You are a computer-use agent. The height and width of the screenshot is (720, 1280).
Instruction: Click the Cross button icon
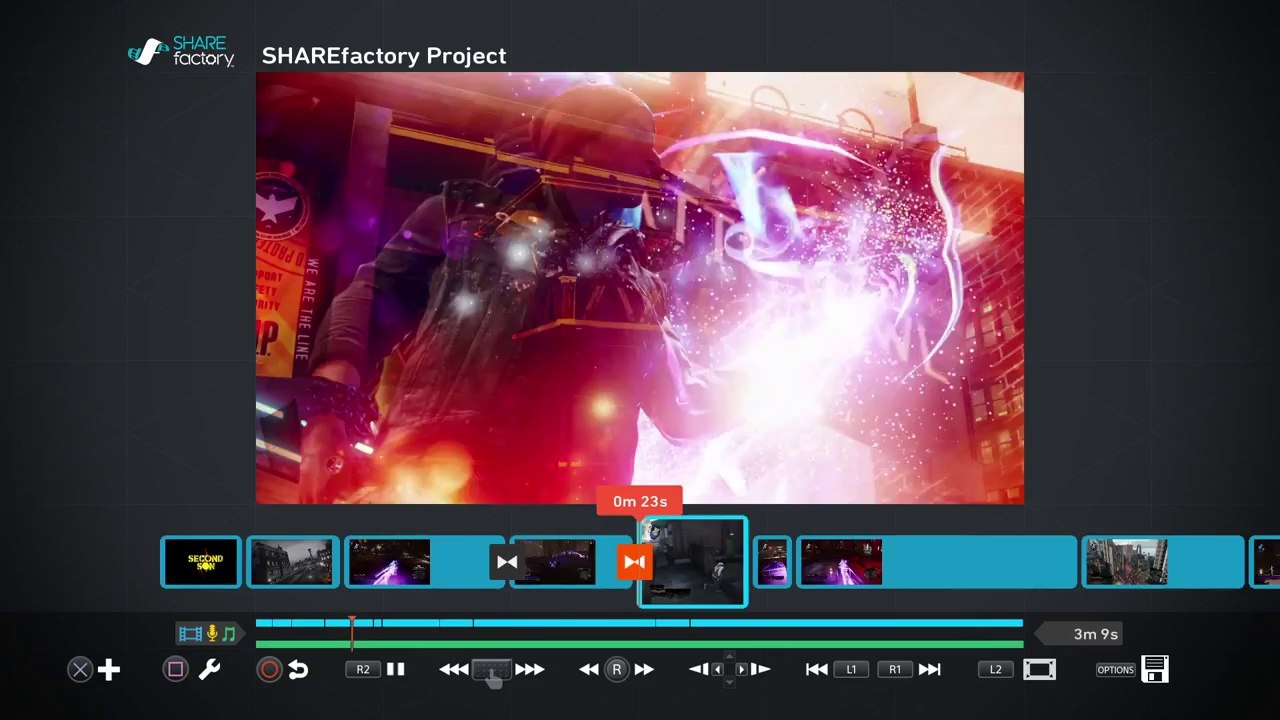[80, 670]
